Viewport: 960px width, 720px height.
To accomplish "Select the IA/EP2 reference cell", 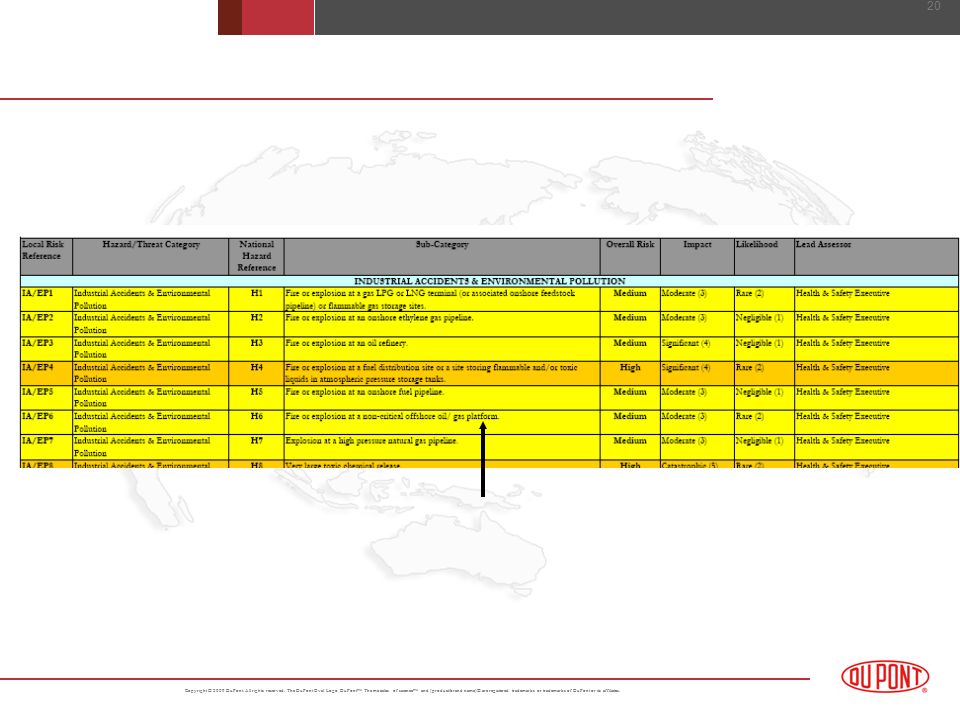I will [x=47, y=324].
